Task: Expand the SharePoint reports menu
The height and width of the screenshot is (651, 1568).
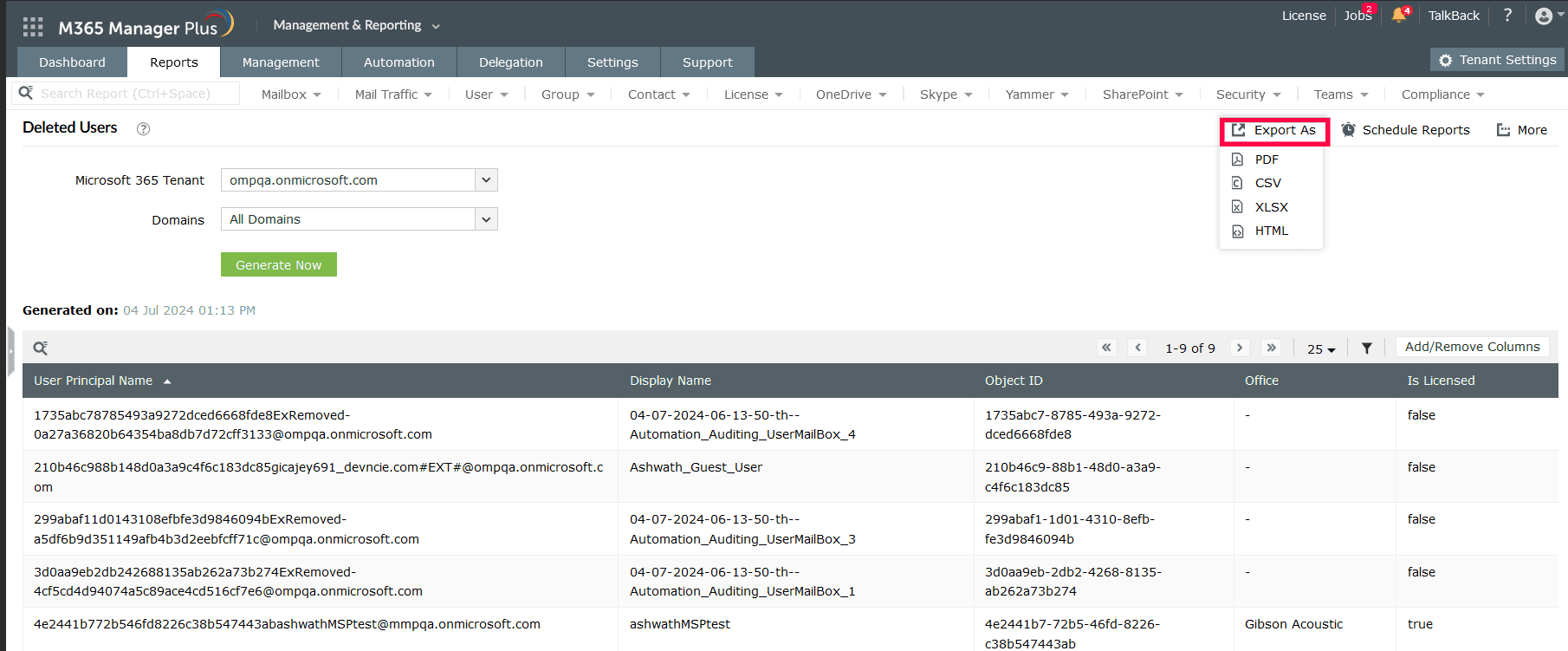Action: tap(1143, 94)
